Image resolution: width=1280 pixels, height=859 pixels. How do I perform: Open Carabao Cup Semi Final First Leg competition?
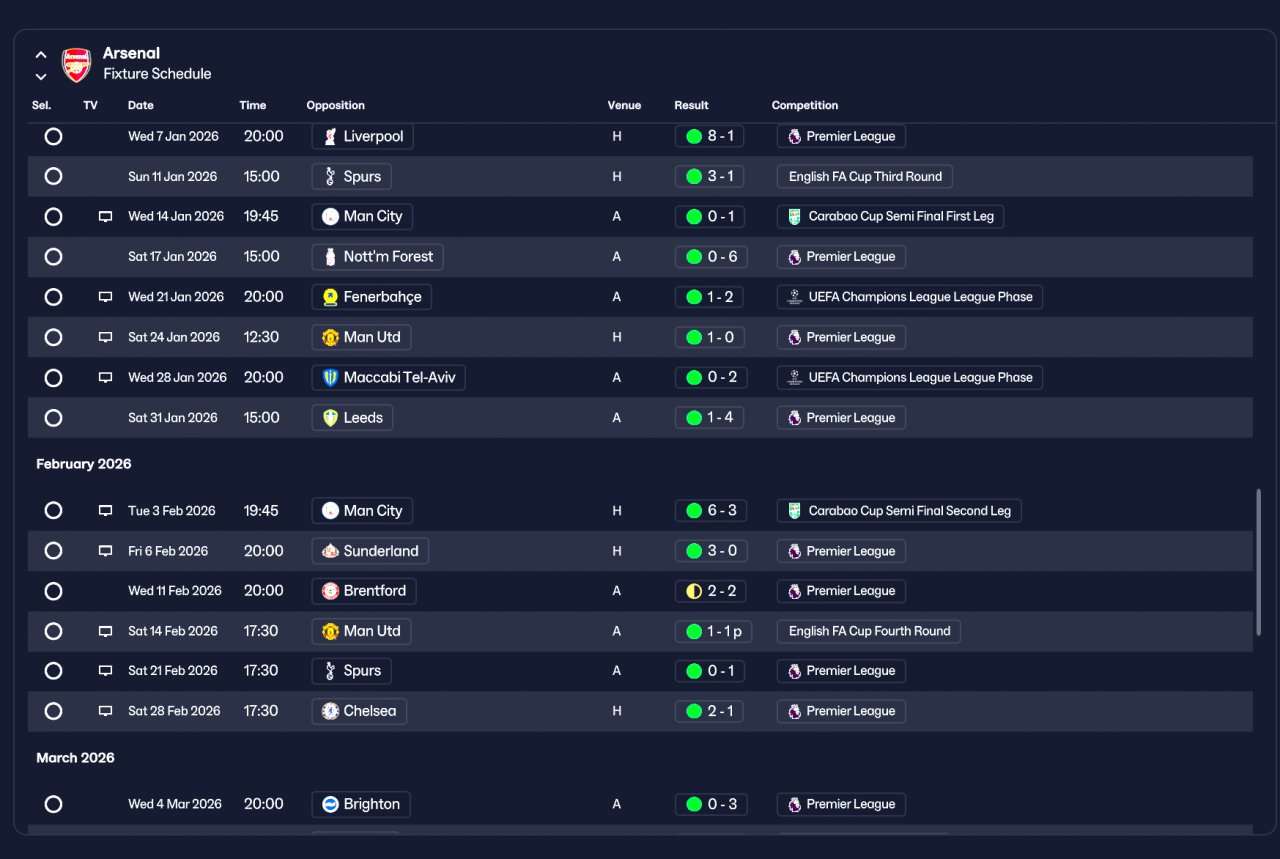(x=890, y=217)
